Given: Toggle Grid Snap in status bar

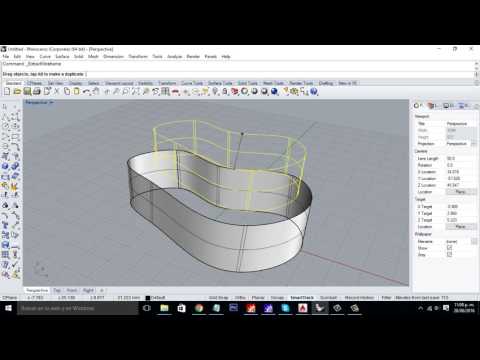Looking at the screenshot, I should [x=219, y=297].
